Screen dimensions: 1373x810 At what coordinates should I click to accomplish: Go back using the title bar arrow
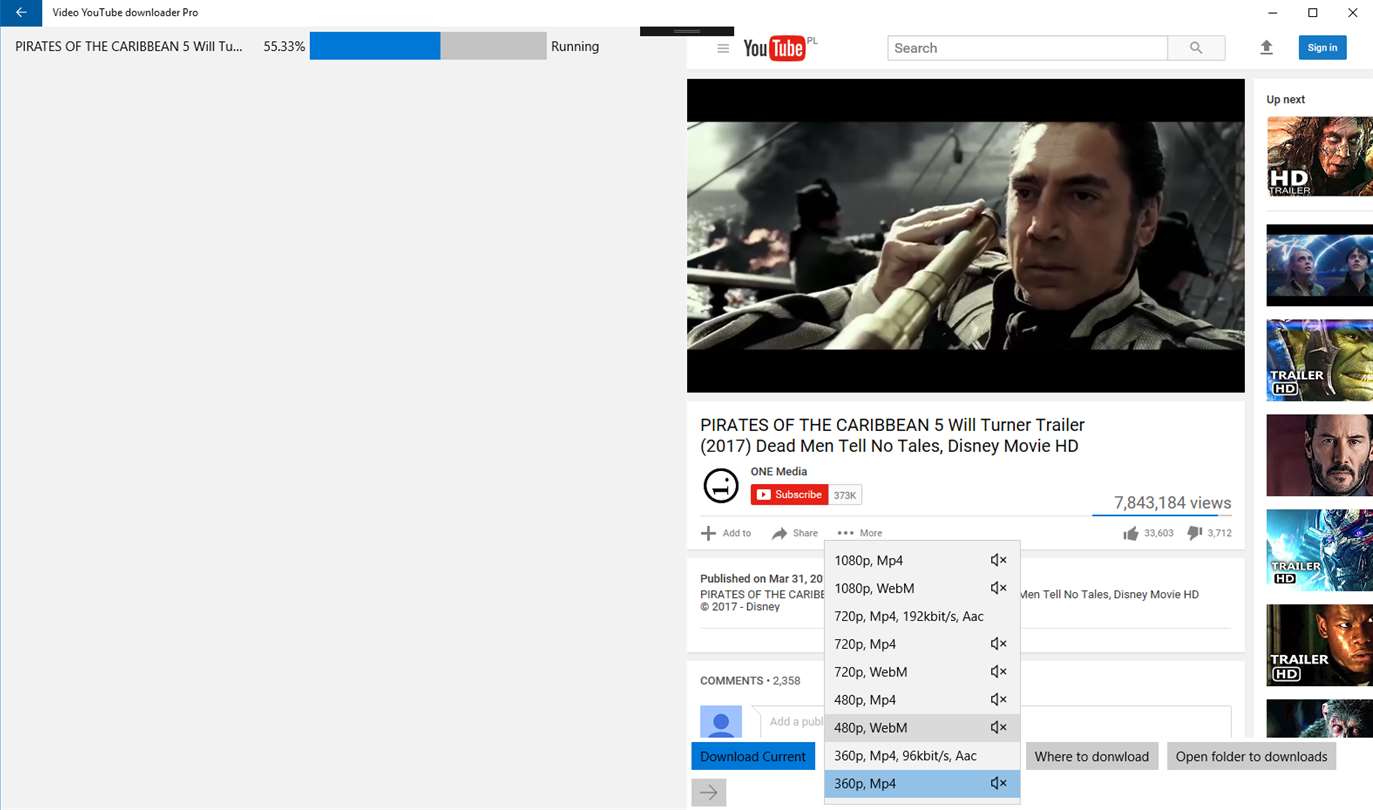[20, 13]
